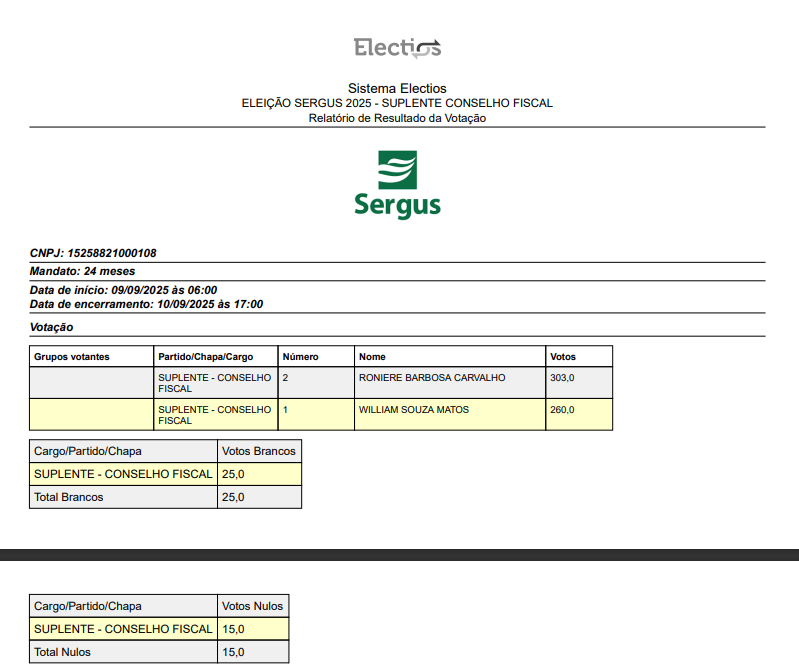Click the 'Votação' section heading

pos(51,327)
